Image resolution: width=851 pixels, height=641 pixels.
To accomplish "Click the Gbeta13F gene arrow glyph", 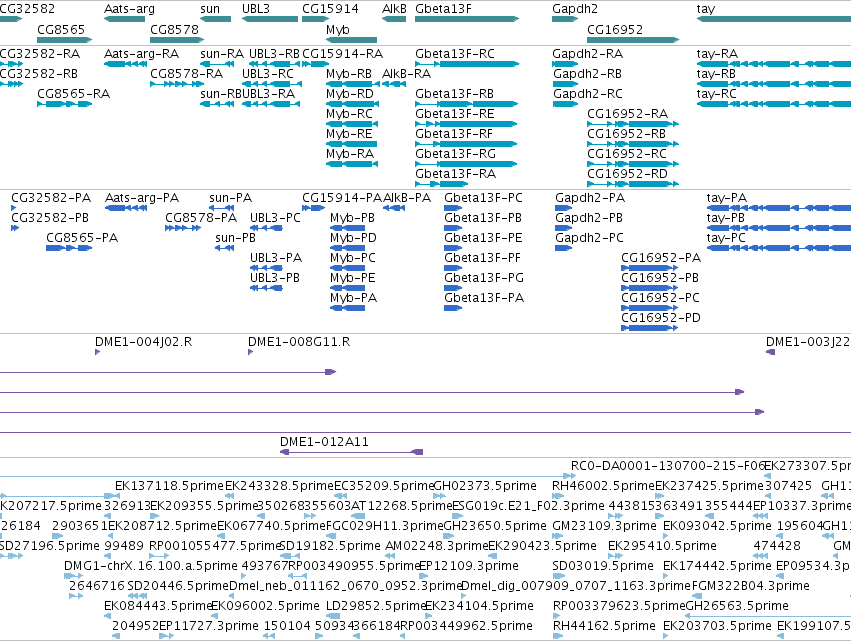I will [x=467, y=19].
